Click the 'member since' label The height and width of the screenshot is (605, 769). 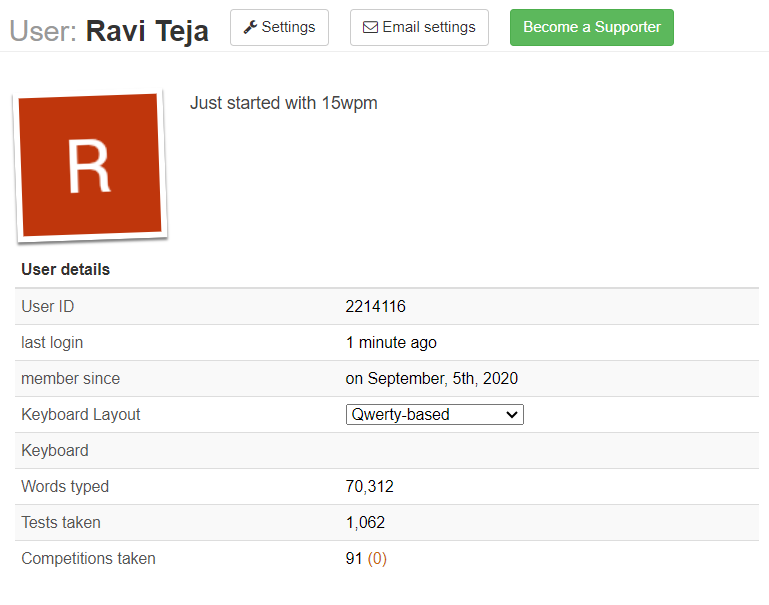[71, 378]
